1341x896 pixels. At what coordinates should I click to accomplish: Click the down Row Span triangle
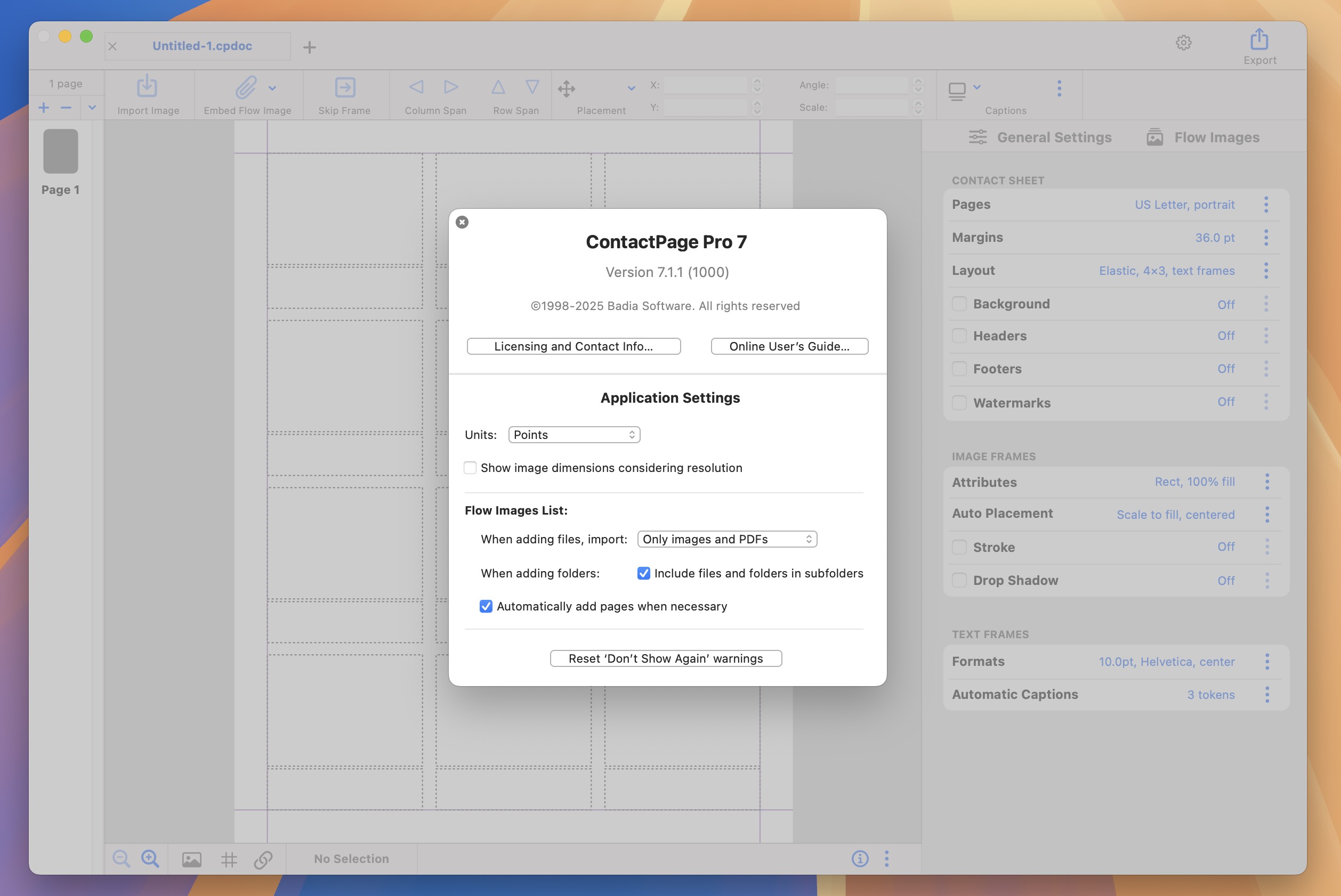[532, 87]
